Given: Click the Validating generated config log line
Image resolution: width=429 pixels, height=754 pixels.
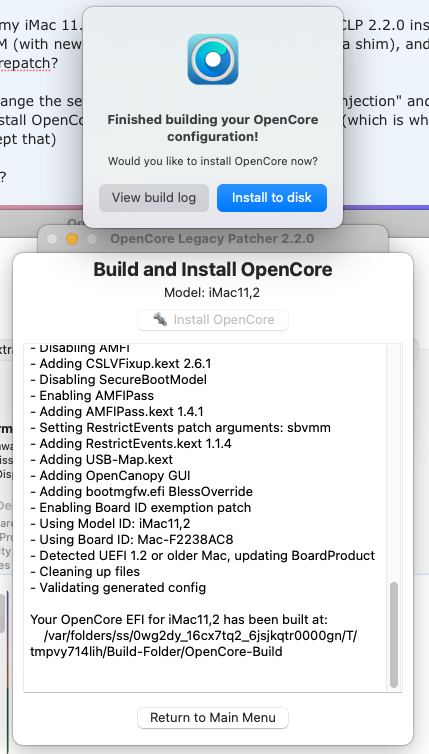Looking at the screenshot, I should coord(118,587).
